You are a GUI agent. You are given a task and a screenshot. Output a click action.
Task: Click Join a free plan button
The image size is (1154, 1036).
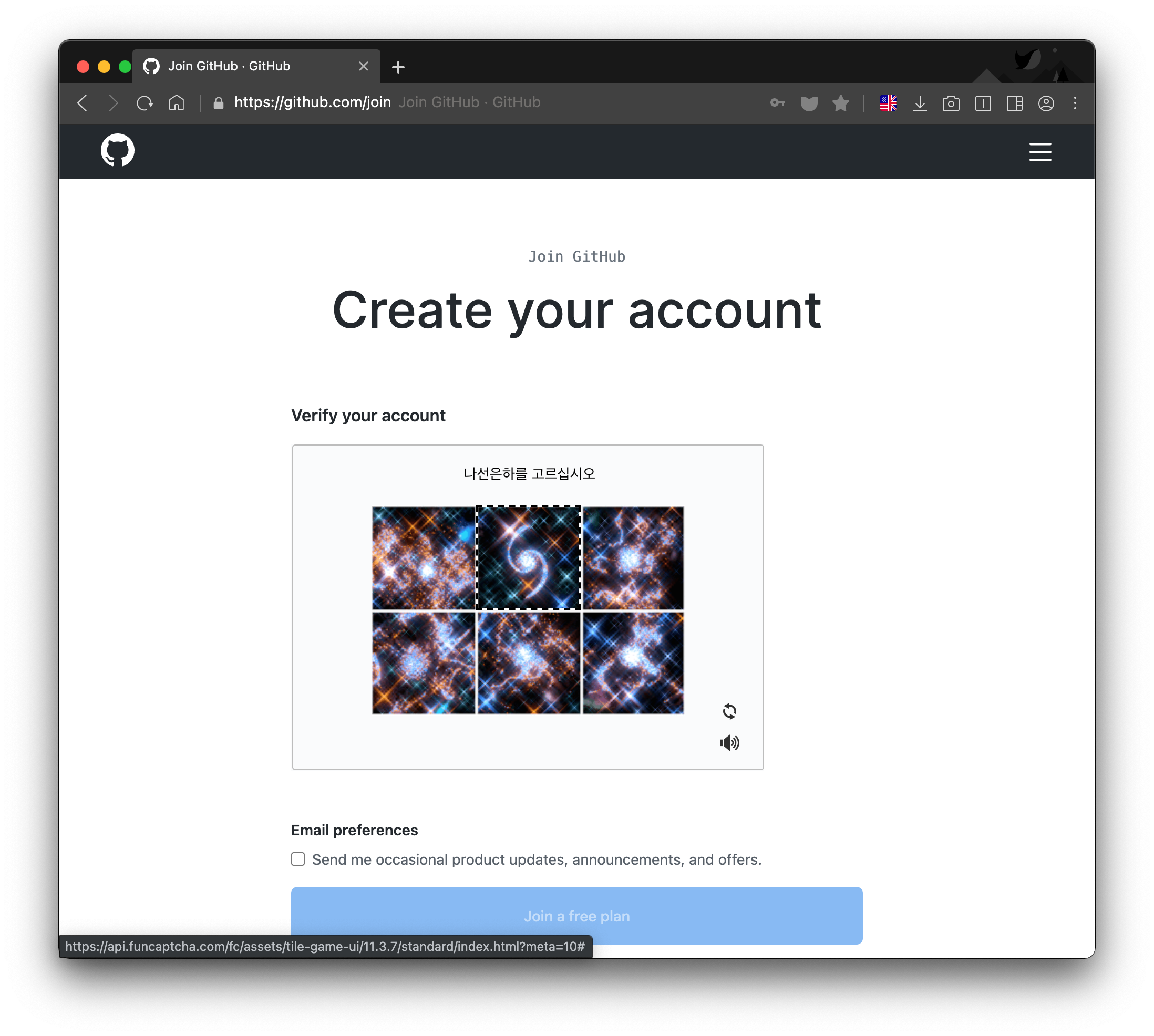coord(576,915)
